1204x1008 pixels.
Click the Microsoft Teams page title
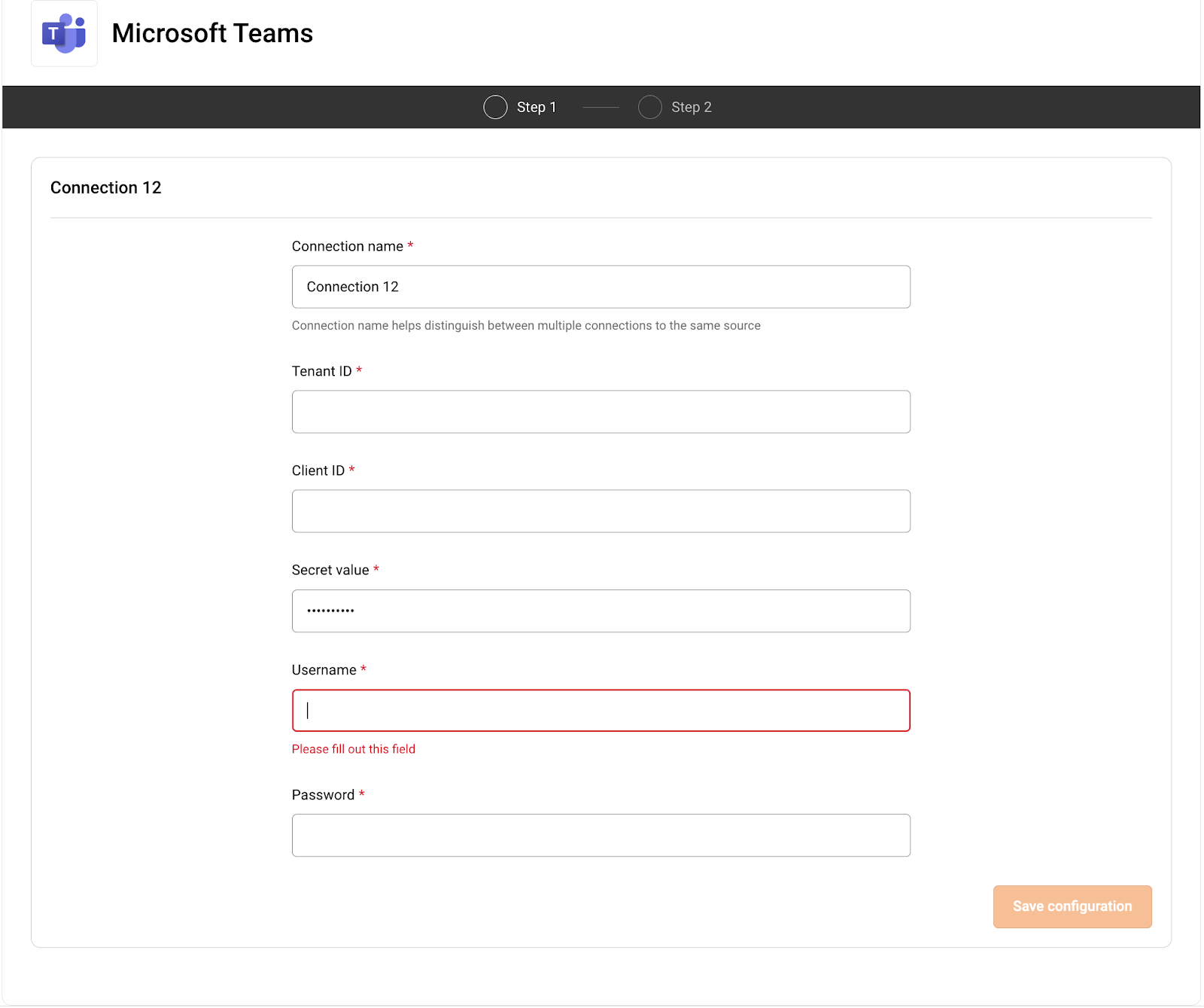212,33
